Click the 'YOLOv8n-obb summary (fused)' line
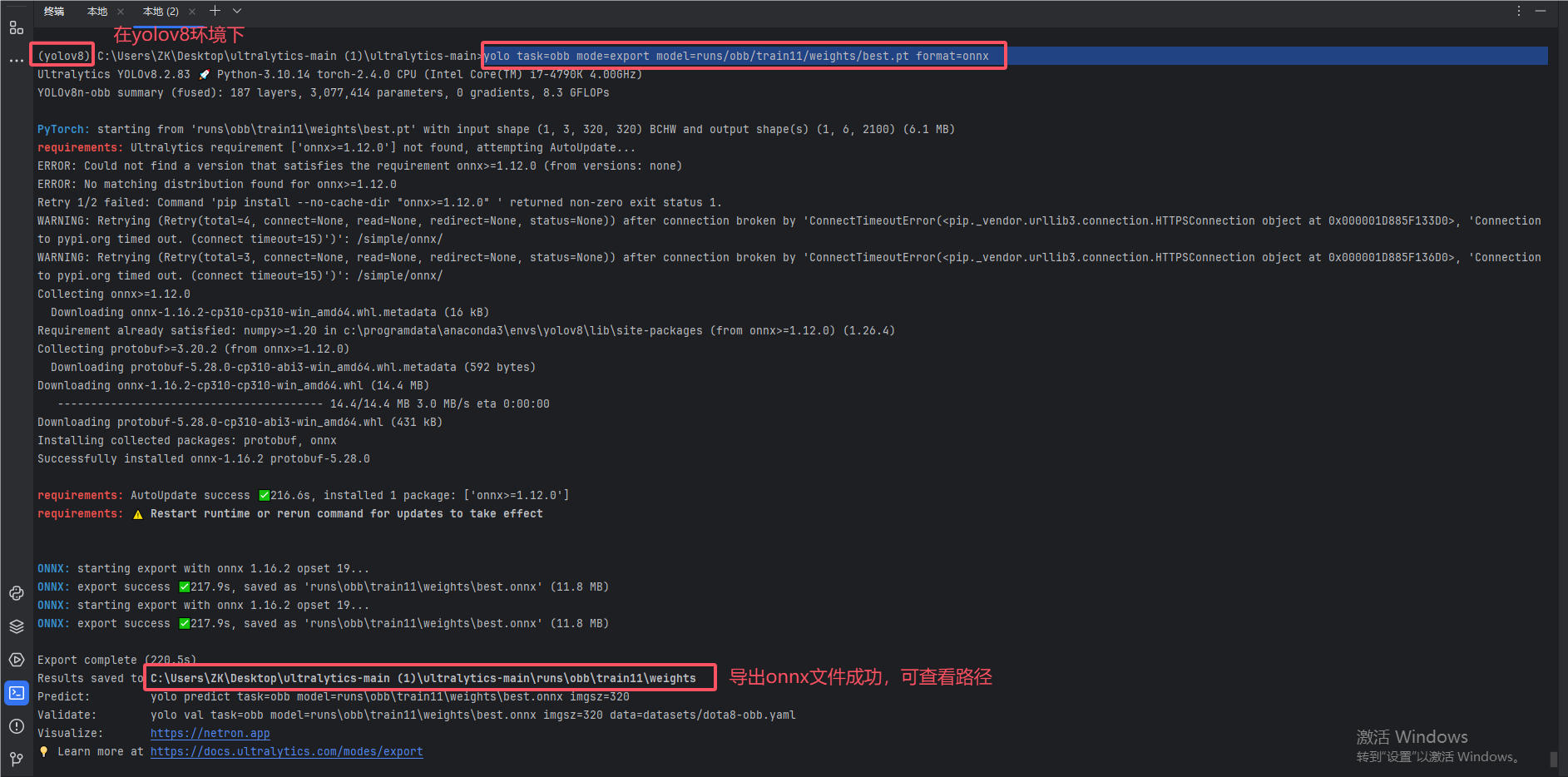Image resolution: width=1568 pixels, height=777 pixels. tap(323, 92)
